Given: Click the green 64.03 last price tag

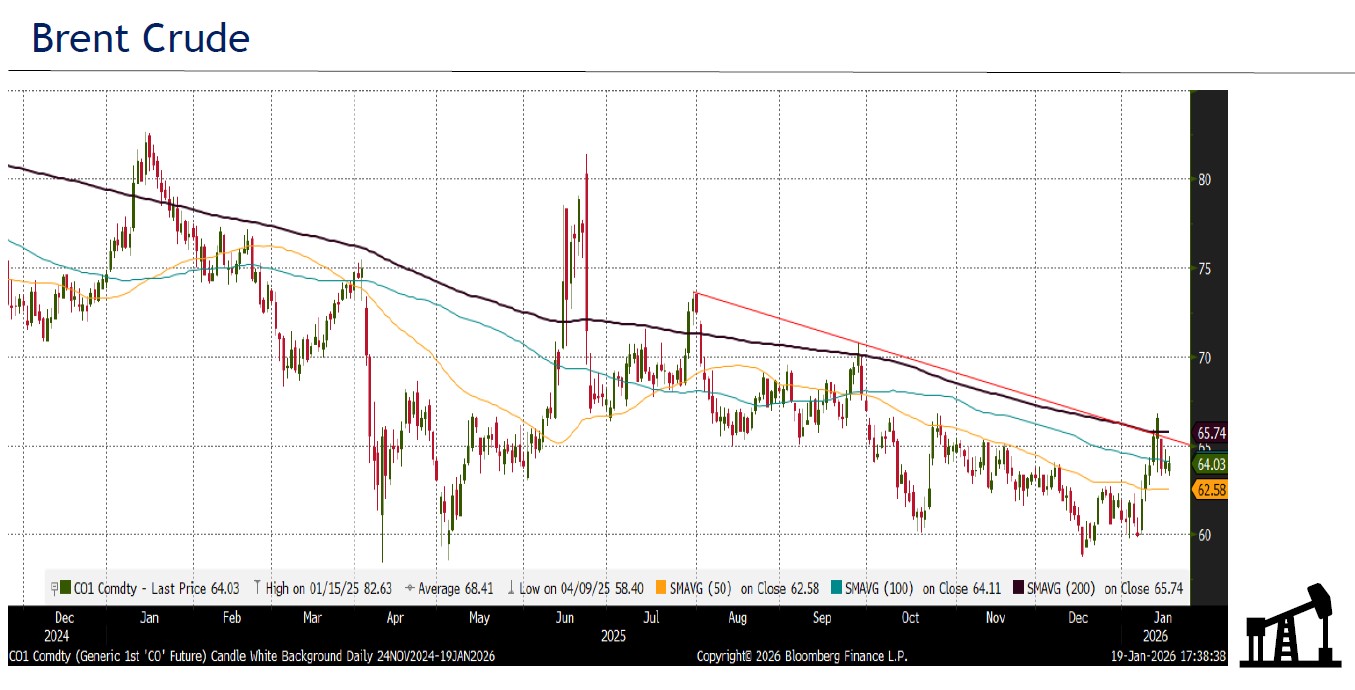Looking at the screenshot, I should pyautogui.click(x=1211, y=464).
